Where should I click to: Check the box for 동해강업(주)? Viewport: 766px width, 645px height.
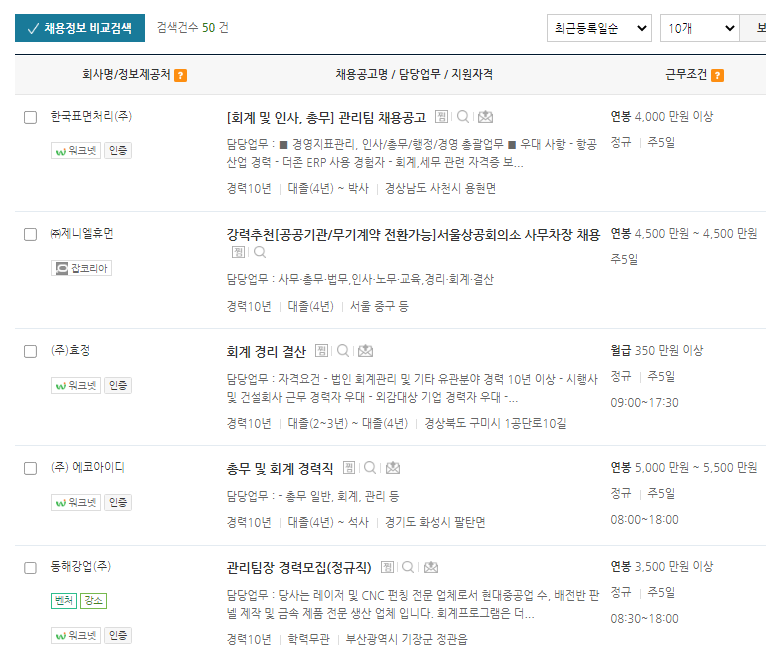(30, 568)
